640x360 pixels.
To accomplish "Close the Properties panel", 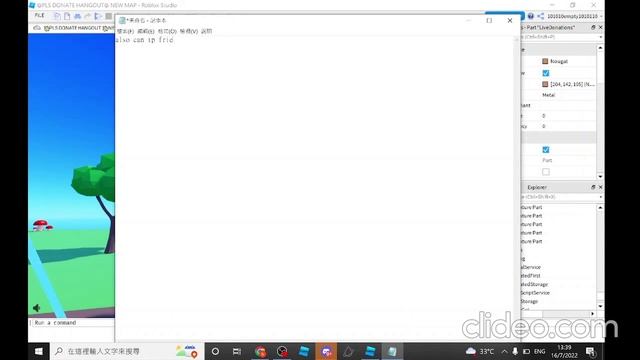I will click(600, 27).
